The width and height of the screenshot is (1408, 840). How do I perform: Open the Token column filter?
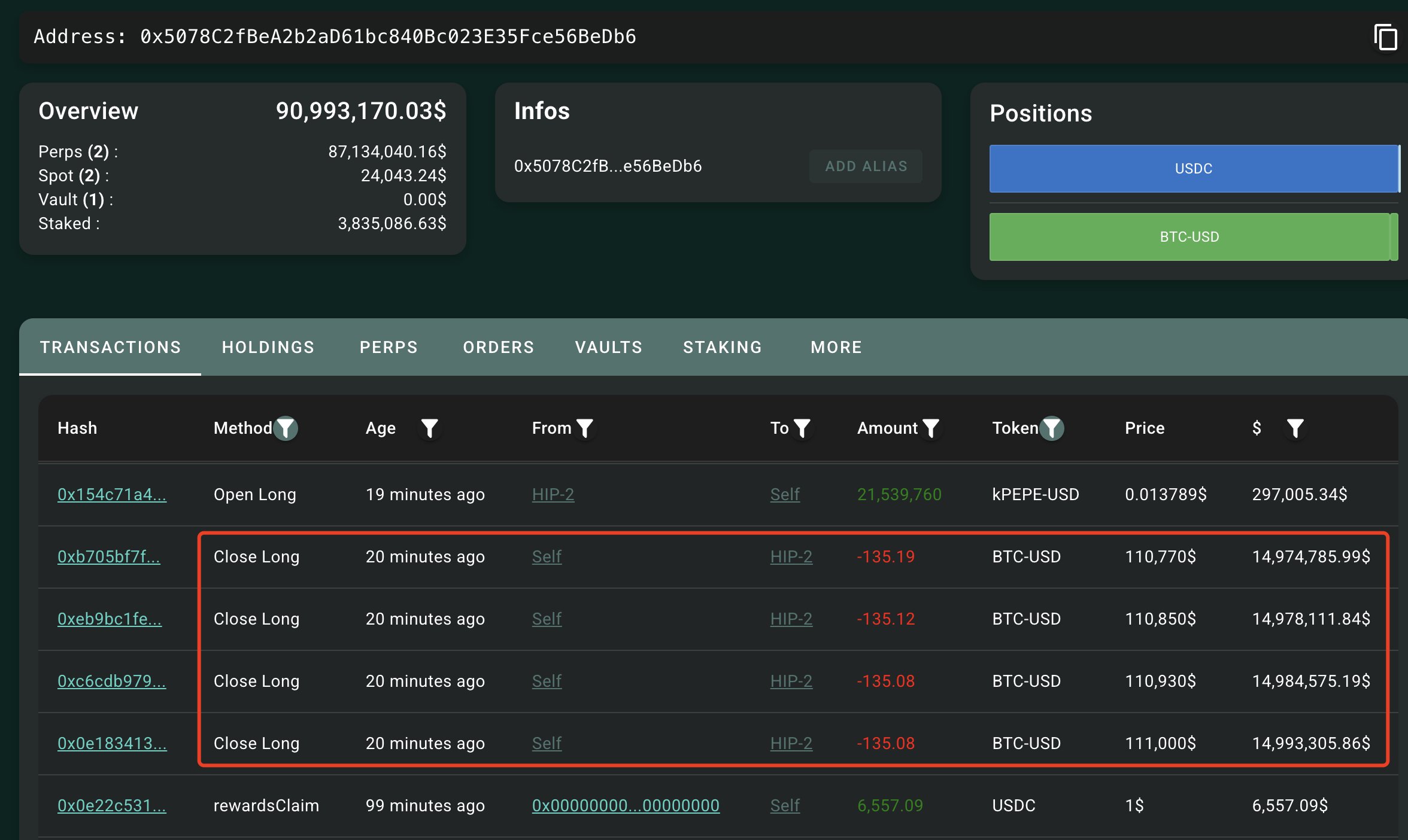1052,428
